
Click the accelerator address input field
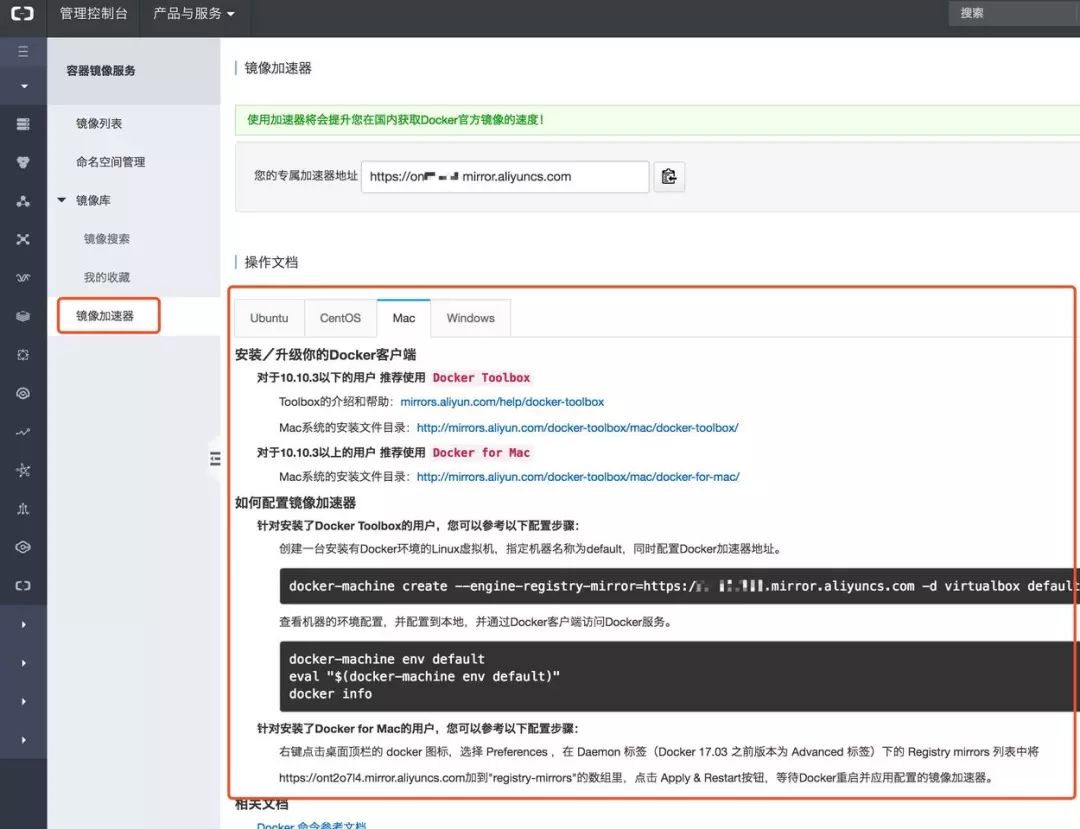(505, 177)
